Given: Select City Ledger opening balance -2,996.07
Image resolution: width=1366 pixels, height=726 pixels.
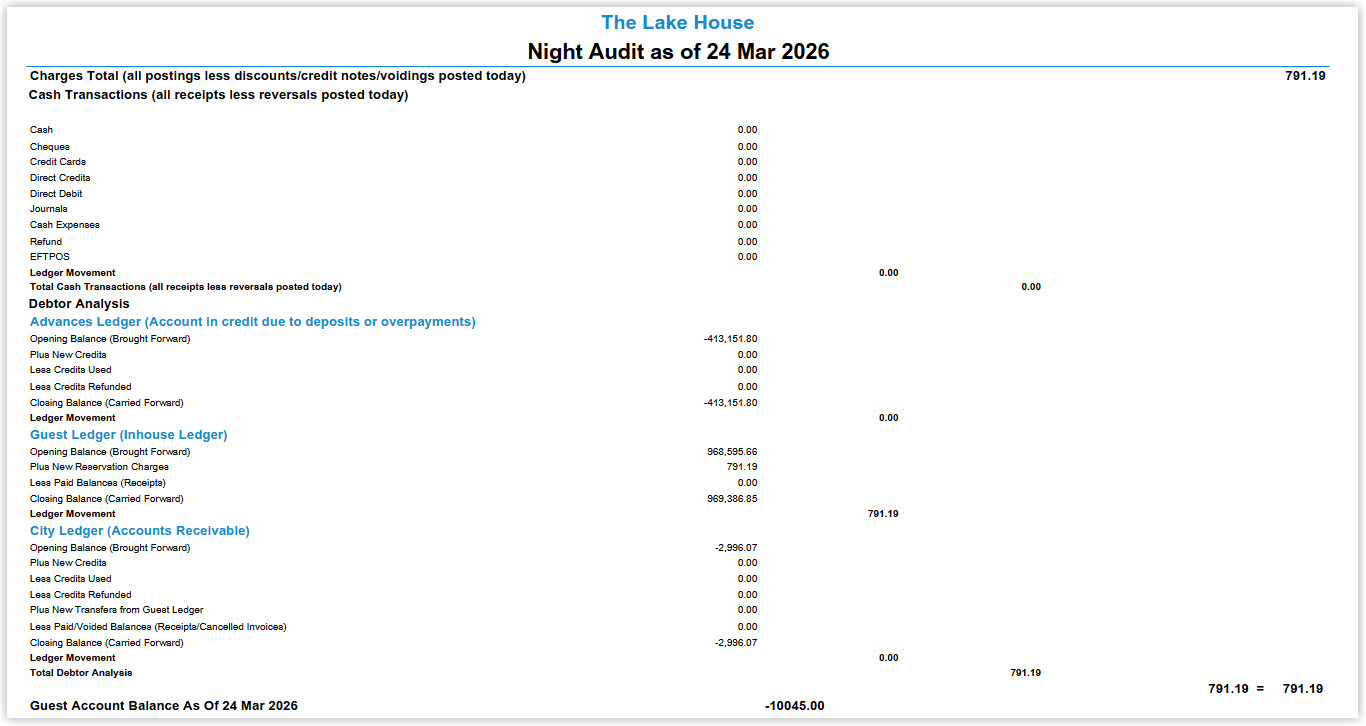Looking at the screenshot, I should point(736,548).
